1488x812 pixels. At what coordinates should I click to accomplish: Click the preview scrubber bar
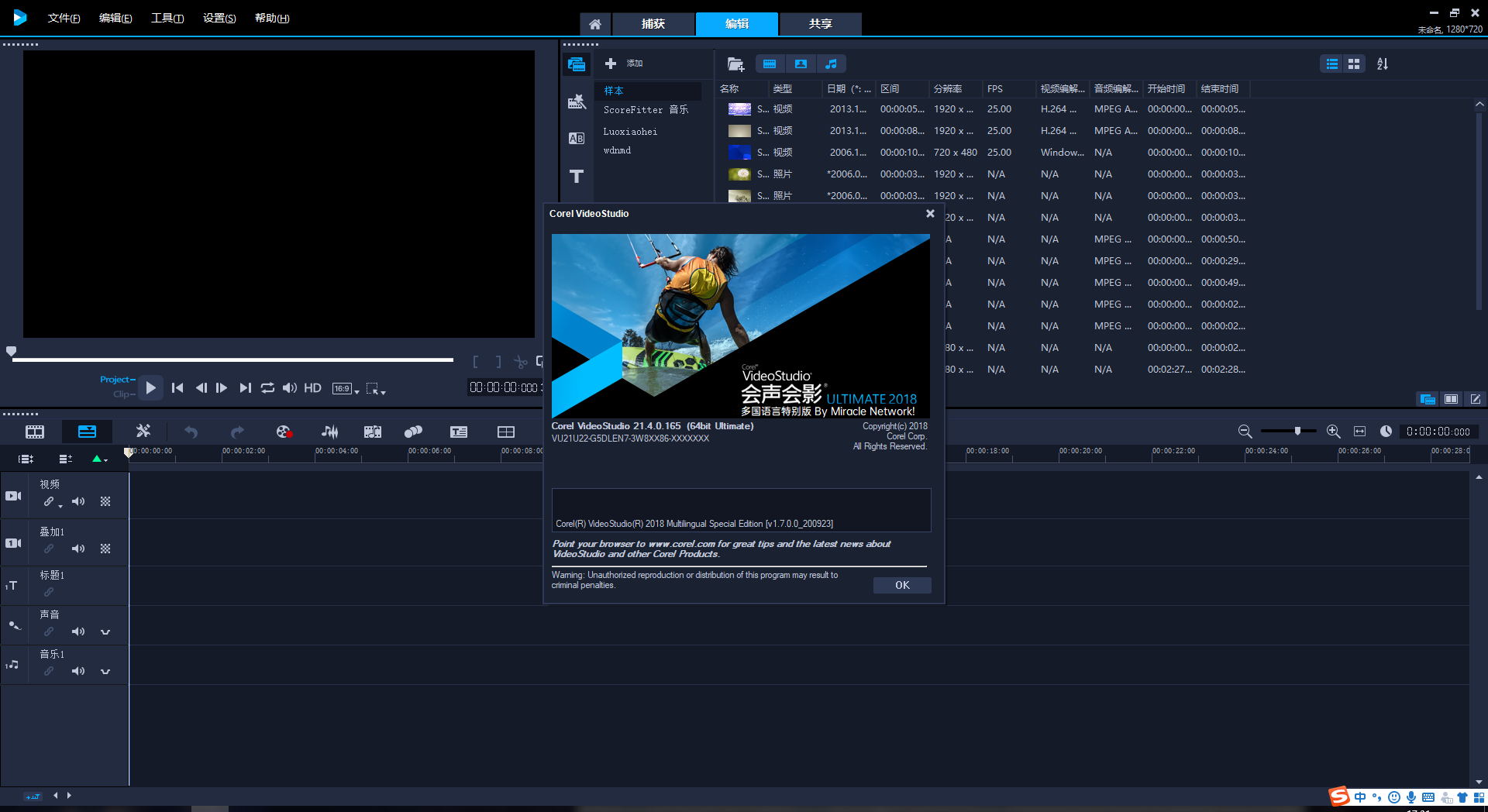tap(232, 360)
